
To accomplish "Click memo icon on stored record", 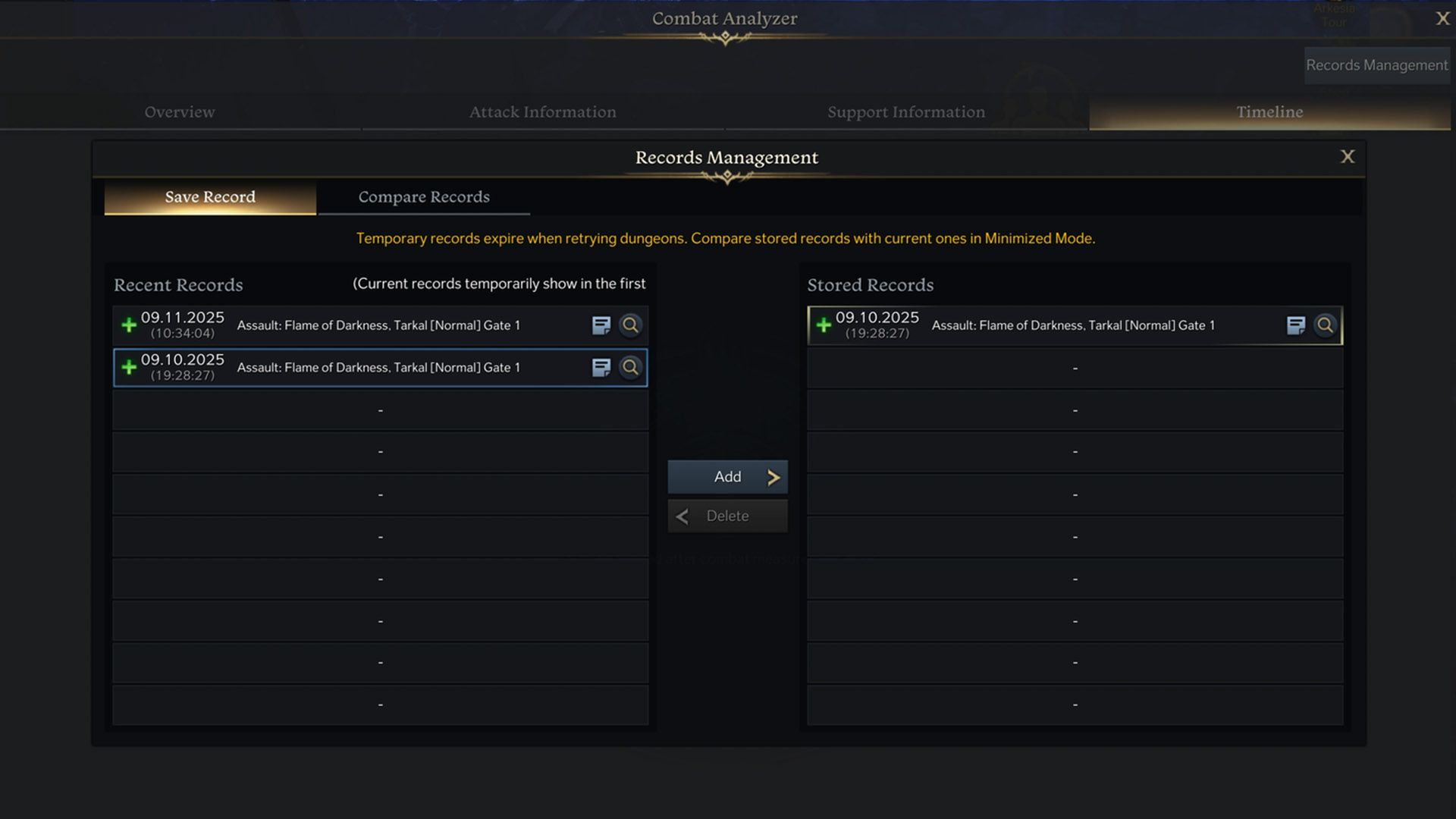I will (x=1295, y=325).
